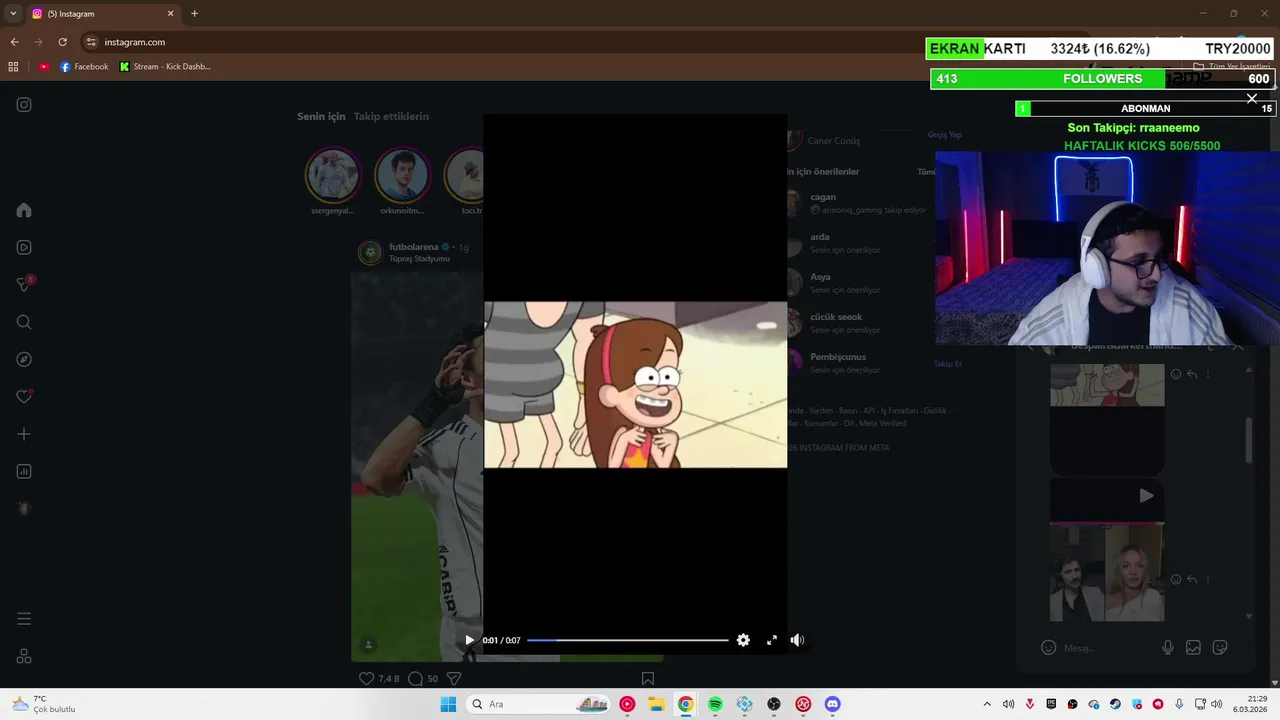Switch to the Takip ettiklerin tab
Viewport: 1280px width, 720px height.
[391, 116]
